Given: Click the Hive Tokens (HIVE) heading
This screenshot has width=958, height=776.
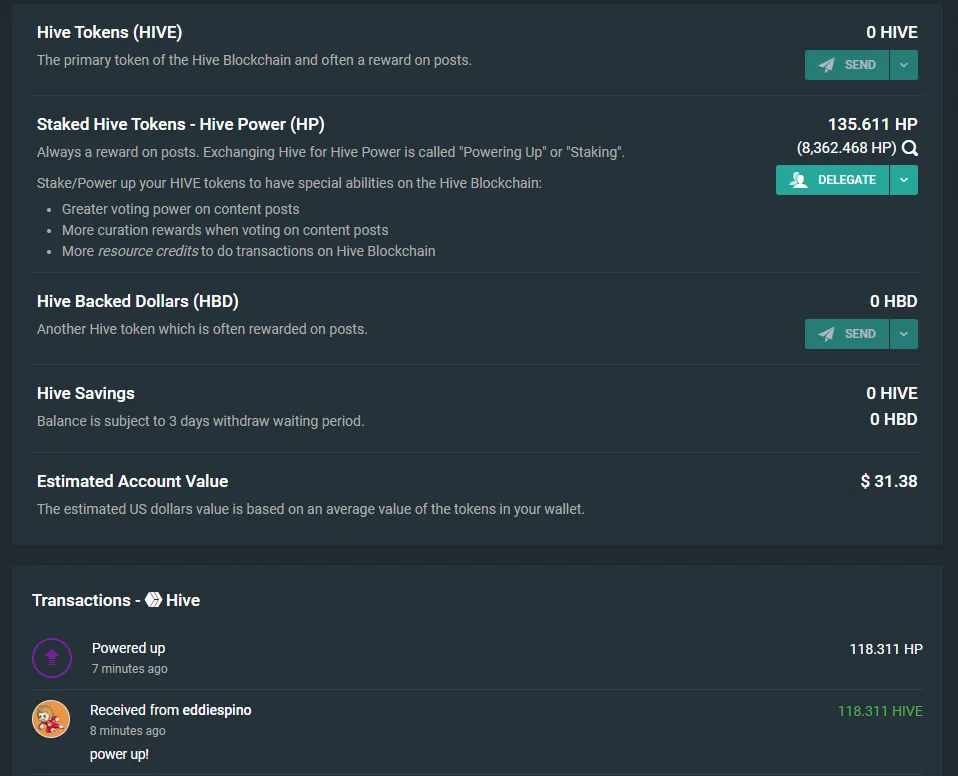Looking at the screenshot, I should 109,32.
